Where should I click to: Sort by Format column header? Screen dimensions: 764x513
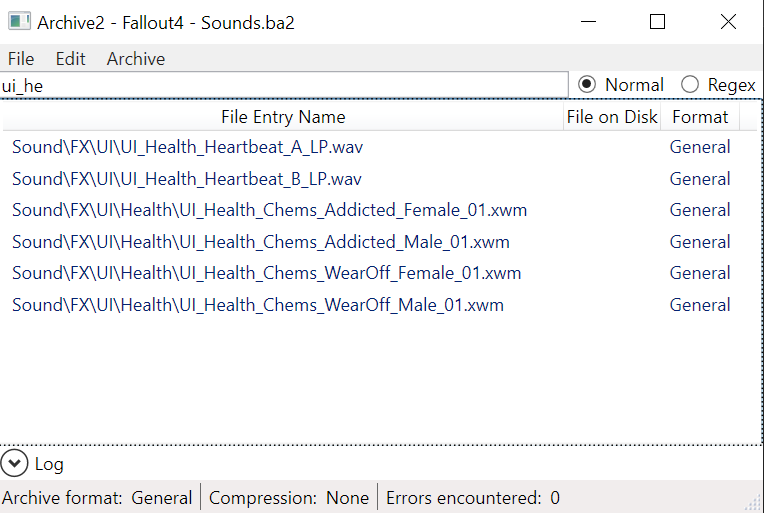click(700, 117)
